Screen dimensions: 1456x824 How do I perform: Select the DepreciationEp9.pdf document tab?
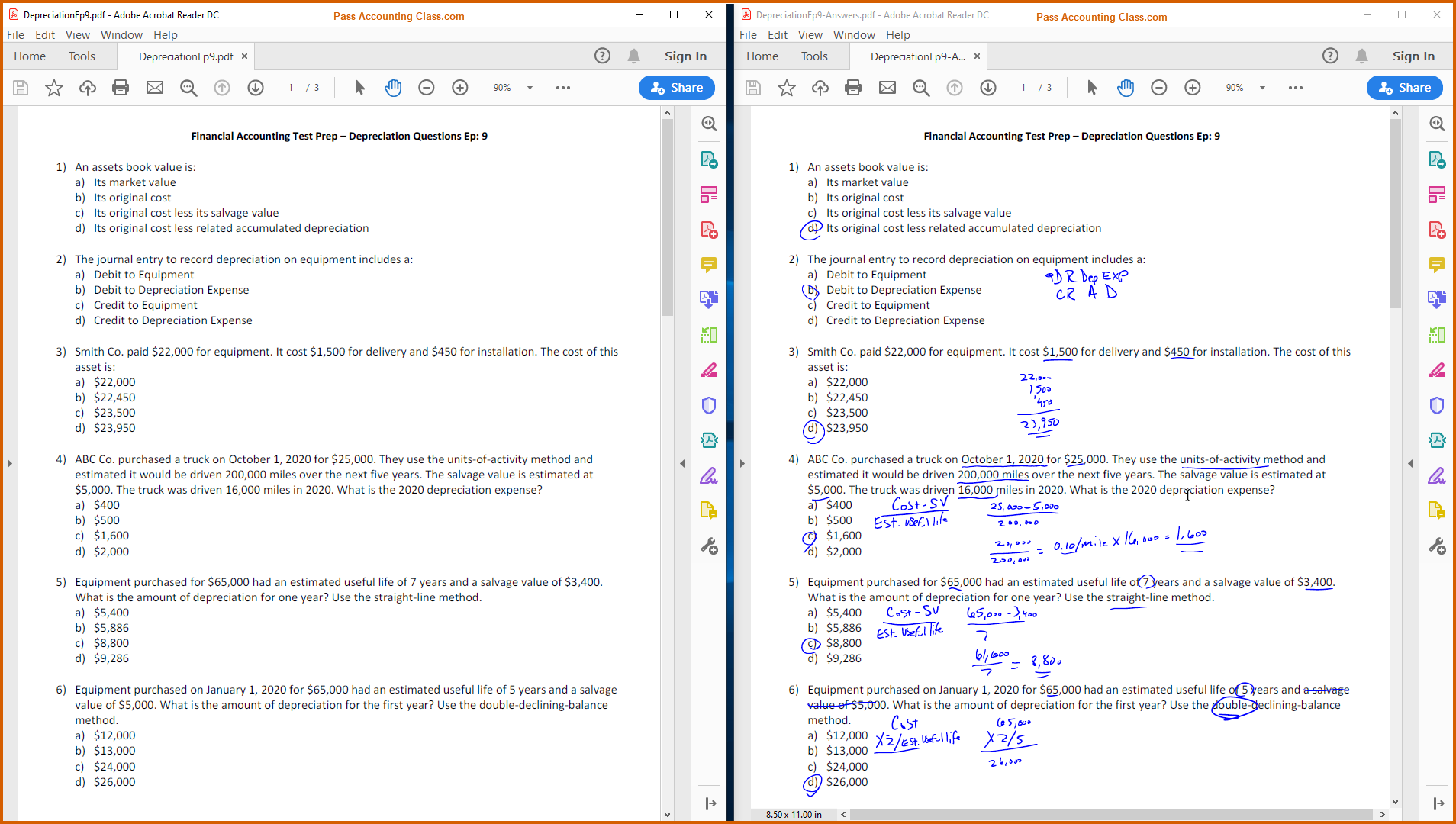185,56
